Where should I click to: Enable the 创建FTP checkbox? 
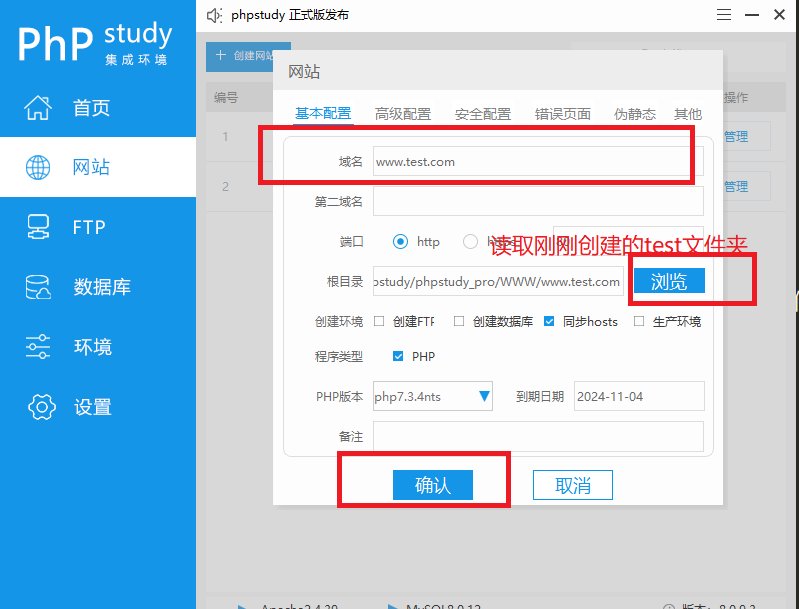379,321
